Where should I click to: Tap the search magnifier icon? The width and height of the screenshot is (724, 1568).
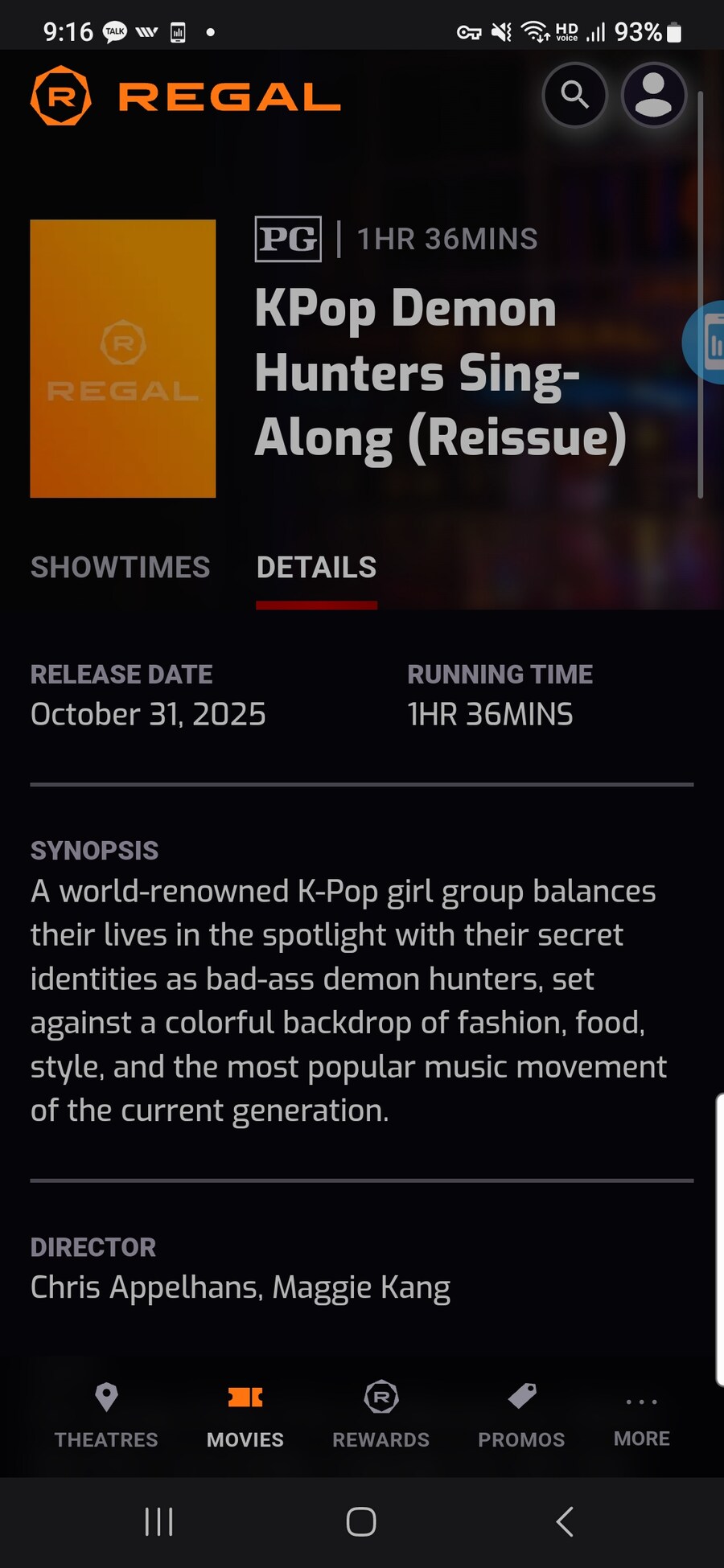574,95
